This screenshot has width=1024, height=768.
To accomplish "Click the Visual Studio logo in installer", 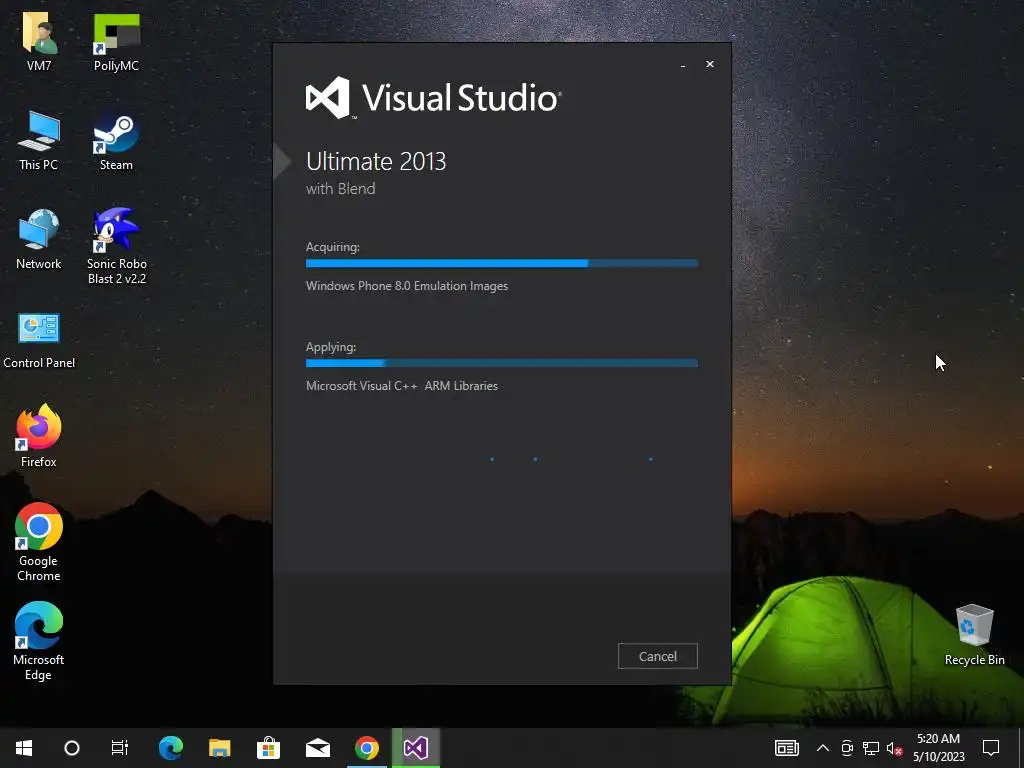I will [x=433, y=98].
